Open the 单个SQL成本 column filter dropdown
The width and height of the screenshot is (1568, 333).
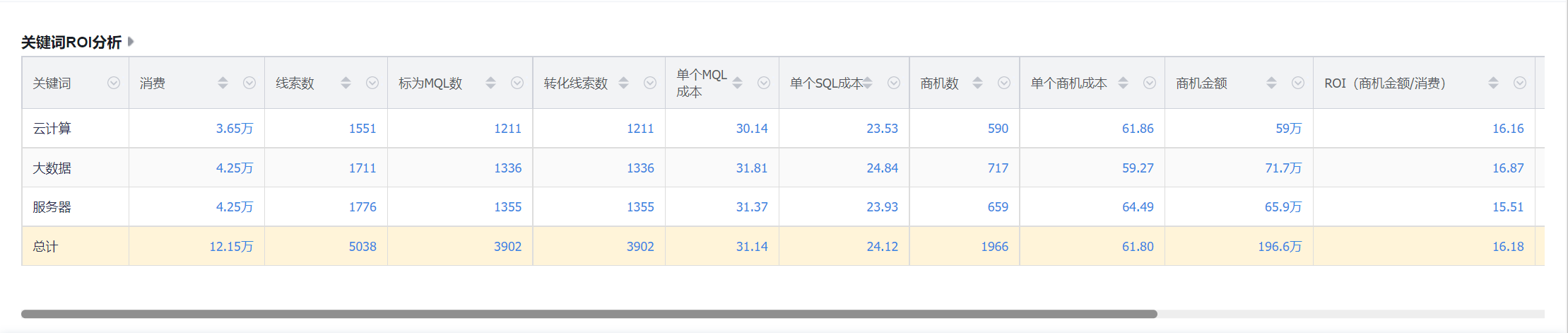894,83
